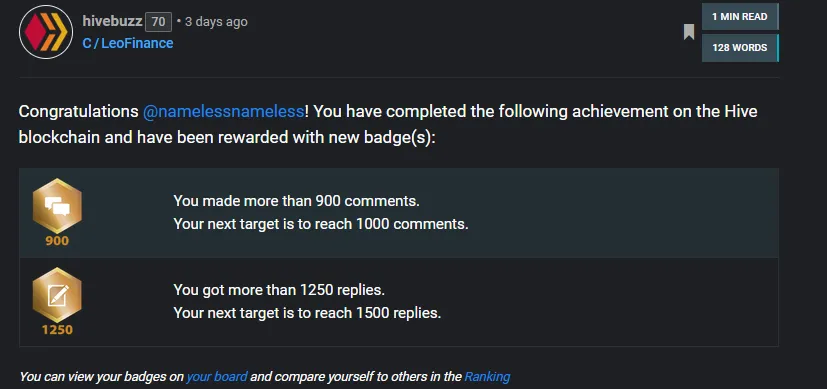Click the orange 1250 number under badge
The width and height of the screenshot is (827, 389).
(x=57, y=330)
